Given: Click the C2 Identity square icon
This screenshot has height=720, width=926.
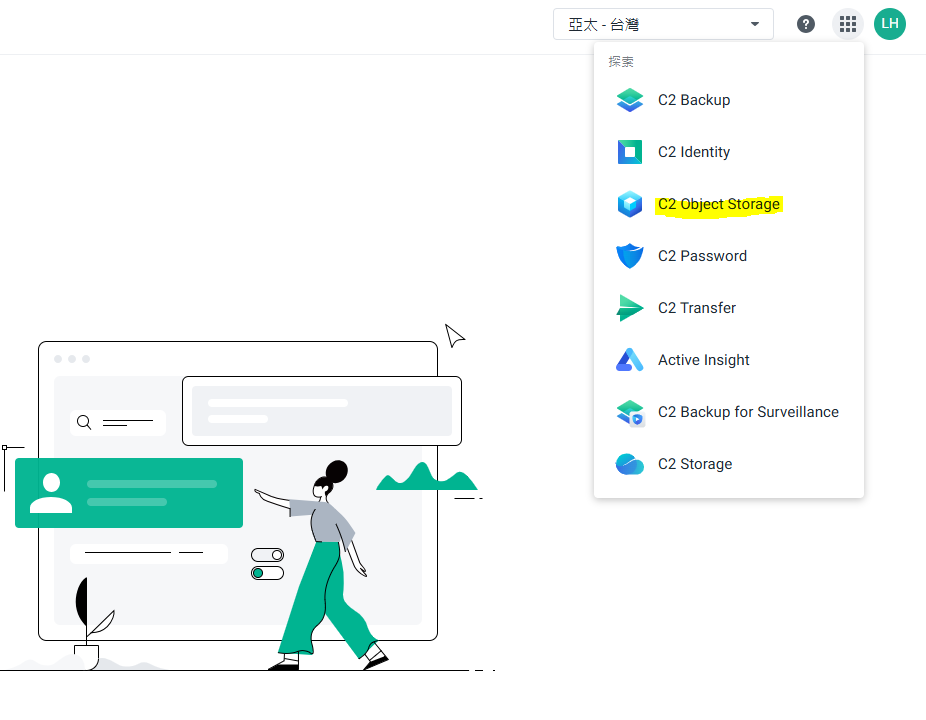Looking at the screenshot, I should 630,152.
